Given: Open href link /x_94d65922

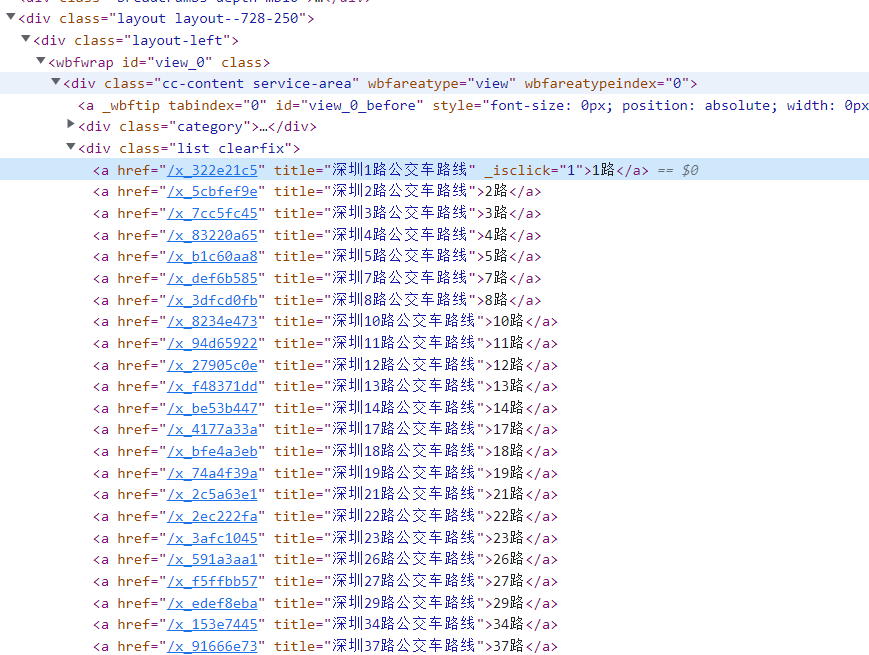Looking at the screenshot, I should 212,344.
